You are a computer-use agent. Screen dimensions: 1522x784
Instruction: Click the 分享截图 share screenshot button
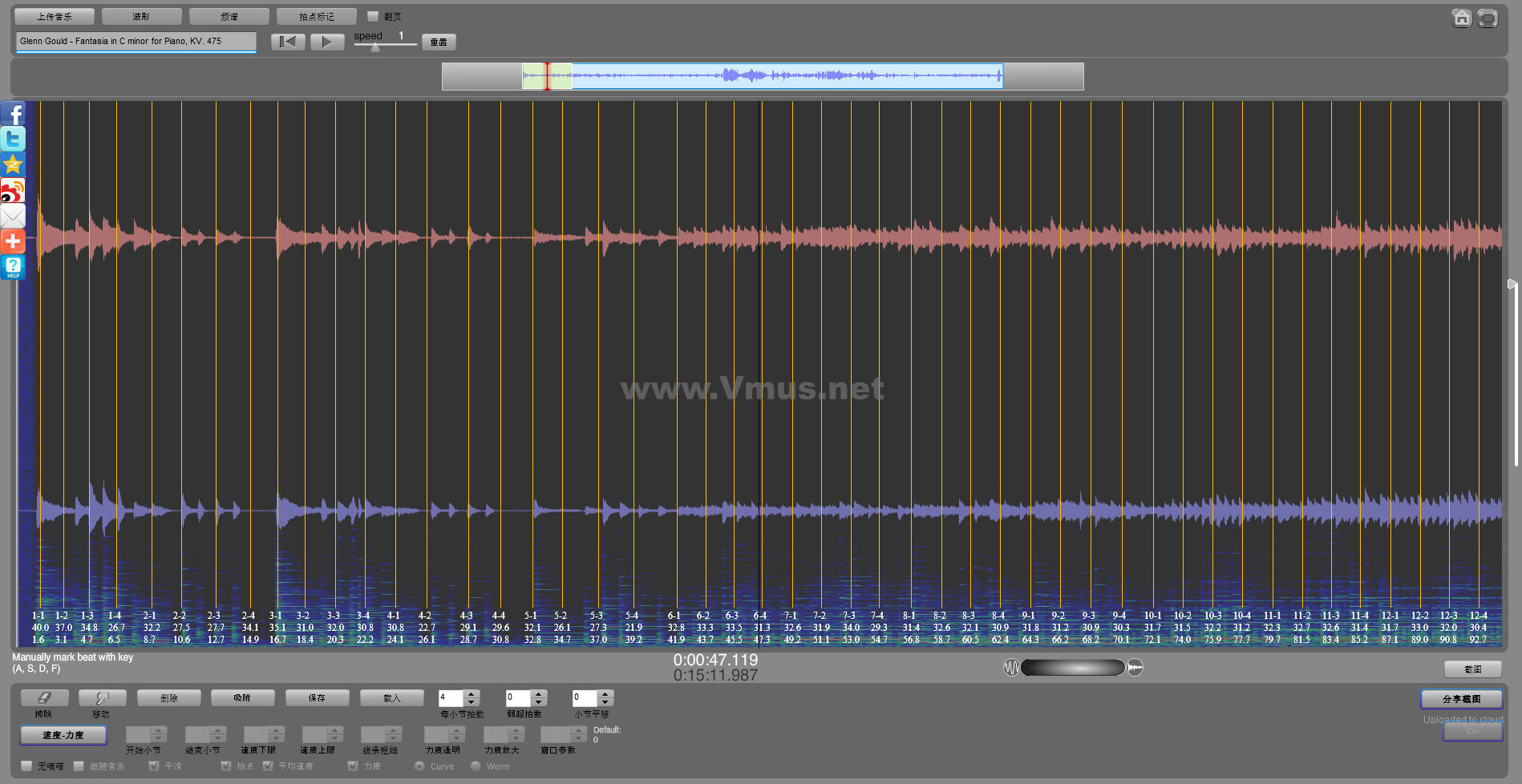coord(1461,699)
